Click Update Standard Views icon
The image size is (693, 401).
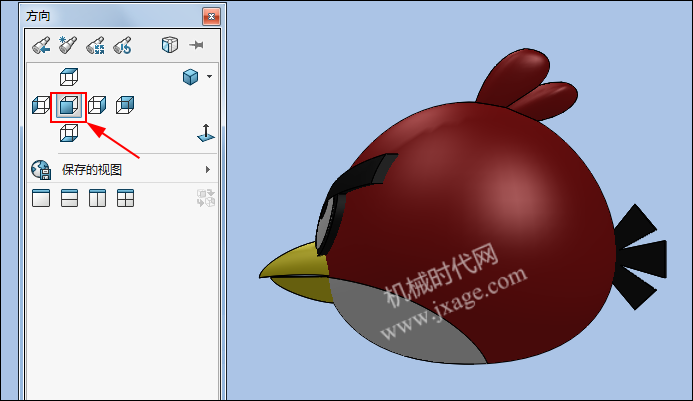[x=95, y=45]
